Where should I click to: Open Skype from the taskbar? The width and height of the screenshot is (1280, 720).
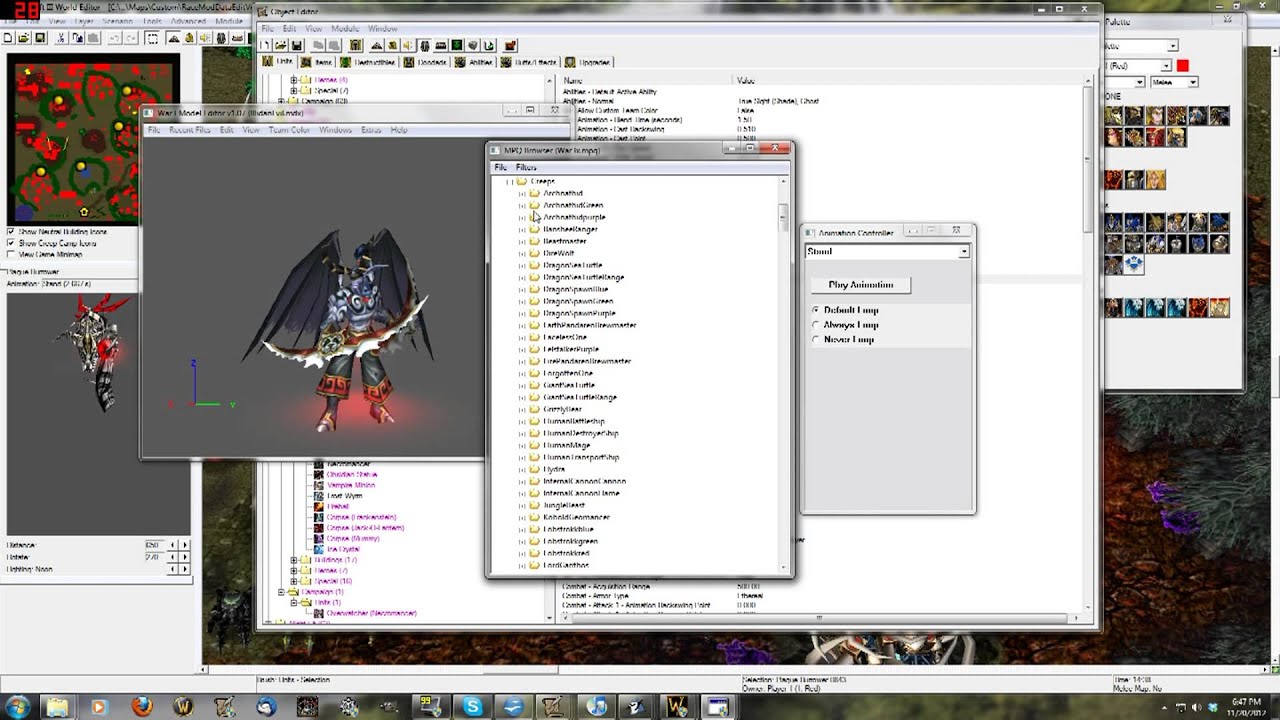(472, 707)
